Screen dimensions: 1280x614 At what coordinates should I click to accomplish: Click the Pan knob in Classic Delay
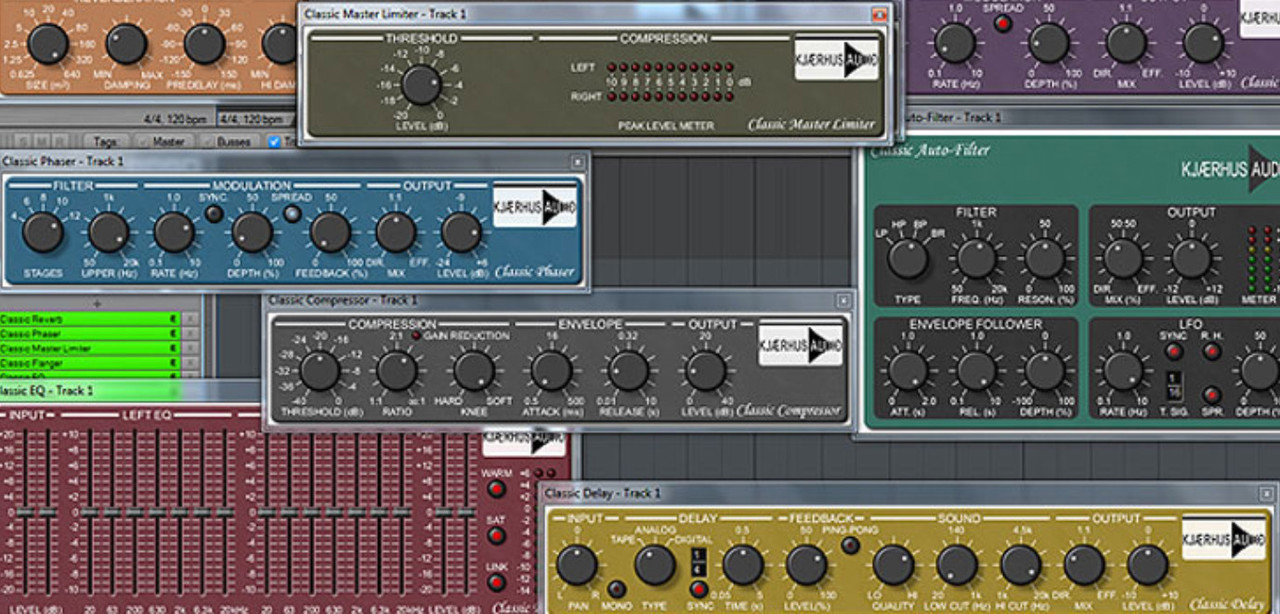(577, 565)
